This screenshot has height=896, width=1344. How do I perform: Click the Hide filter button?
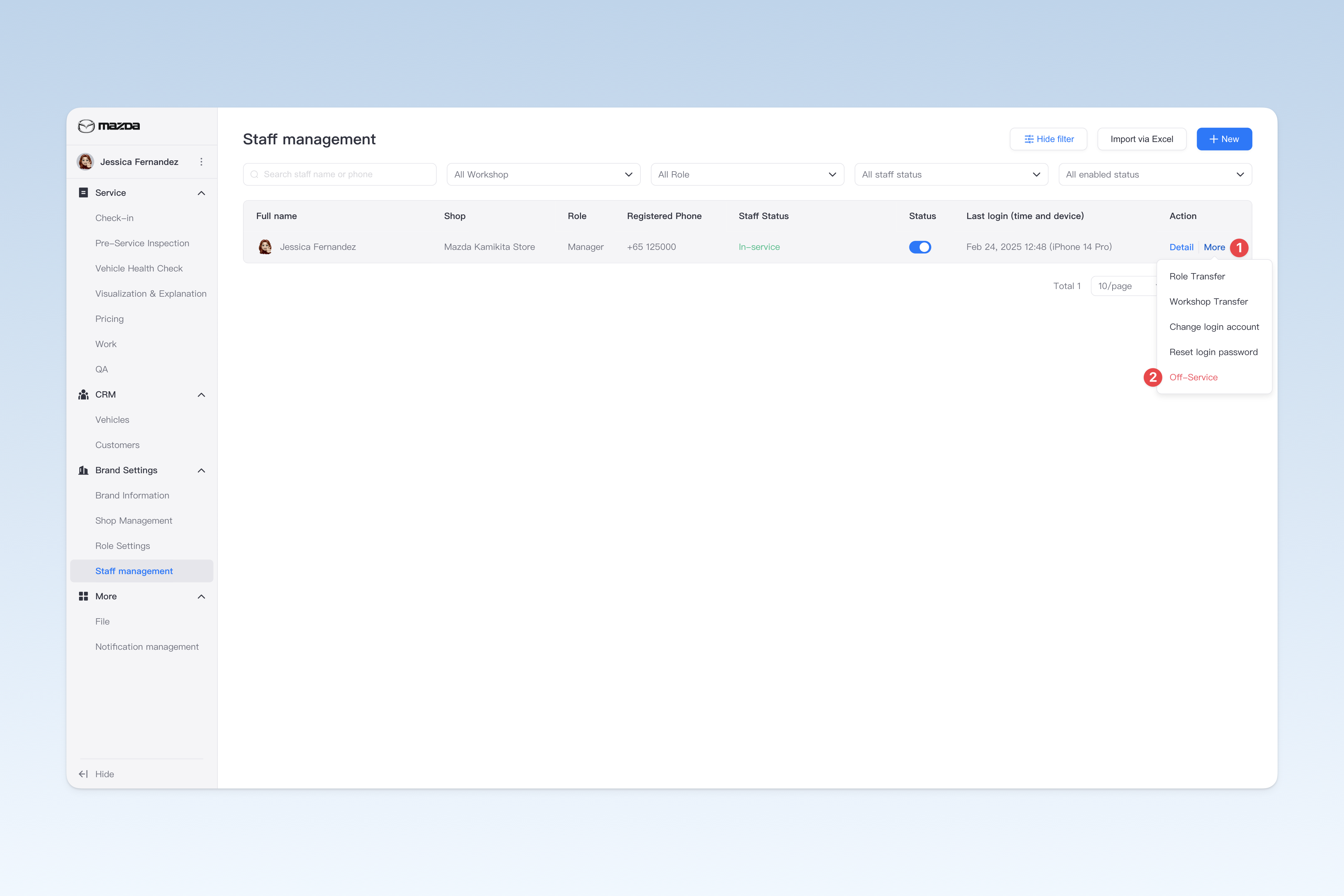click(1048, 139)
